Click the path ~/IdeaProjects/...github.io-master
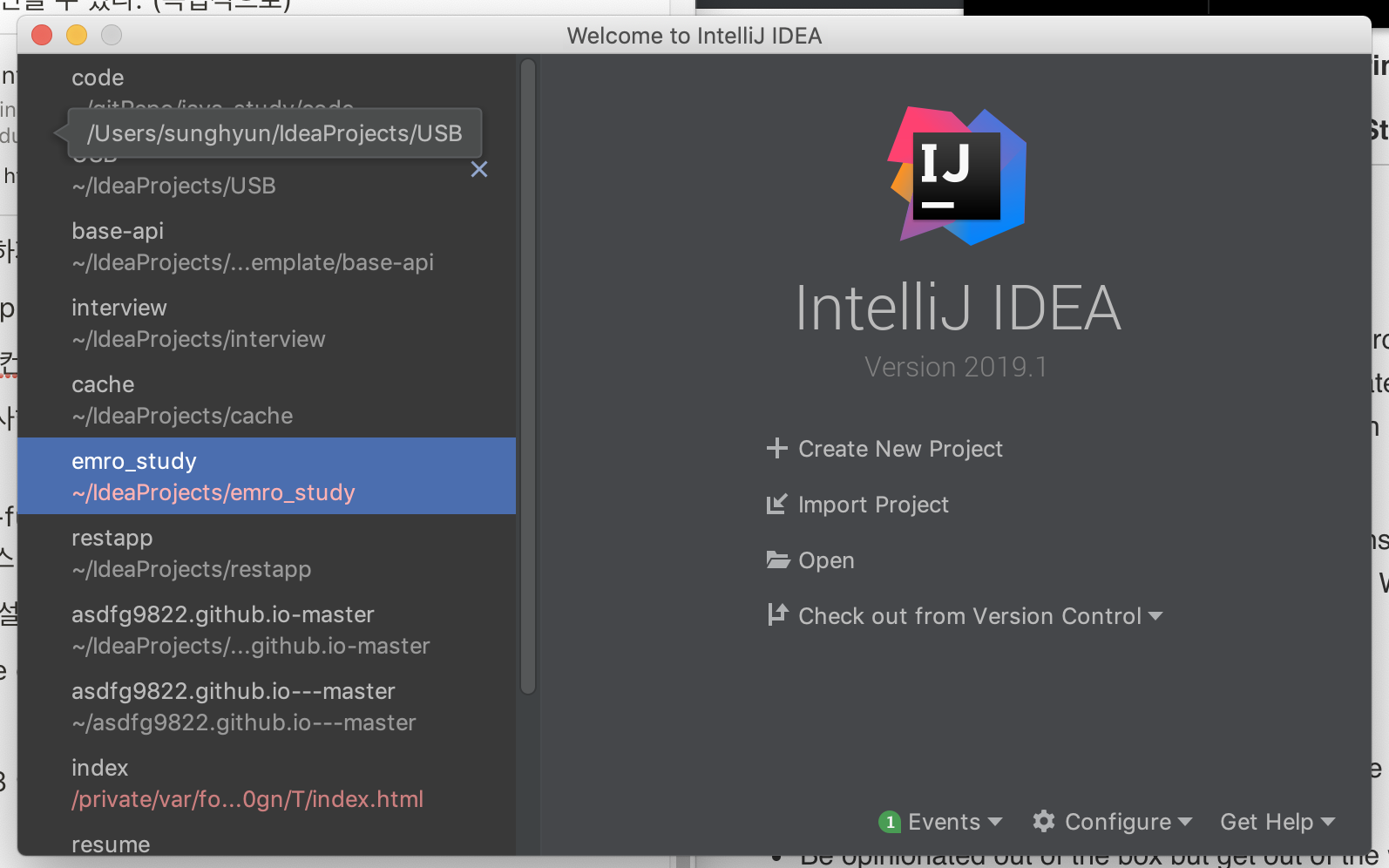 click(251, 646)
